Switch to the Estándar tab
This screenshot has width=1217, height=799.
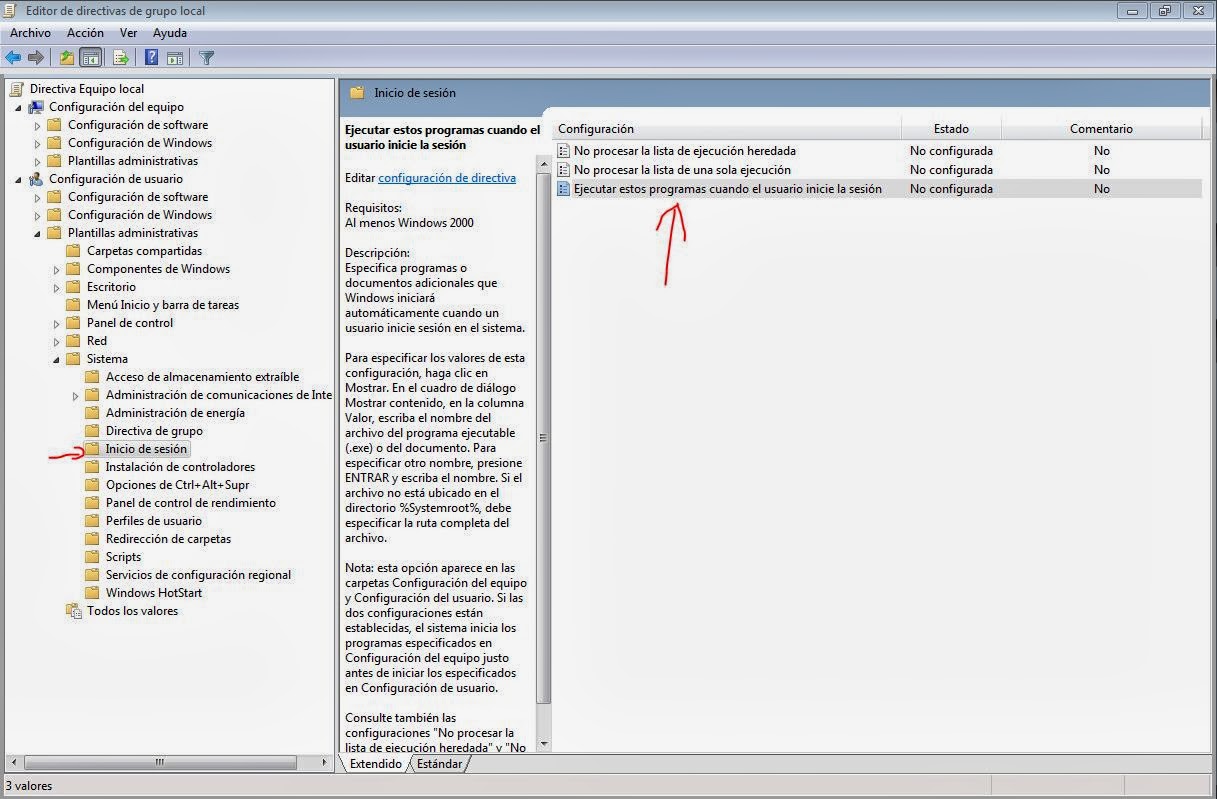[x=439, y=764]
